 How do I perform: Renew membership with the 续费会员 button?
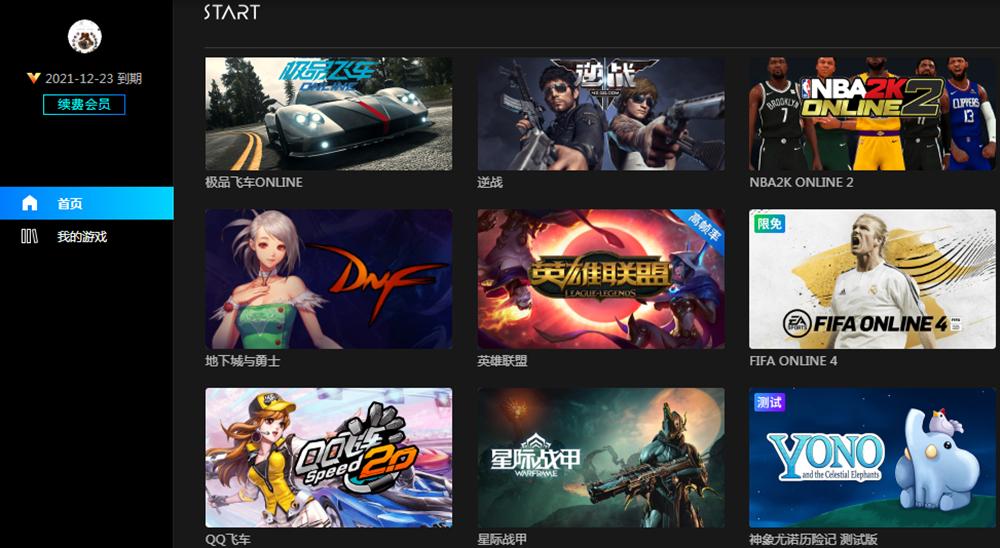(x=84, y=105)
